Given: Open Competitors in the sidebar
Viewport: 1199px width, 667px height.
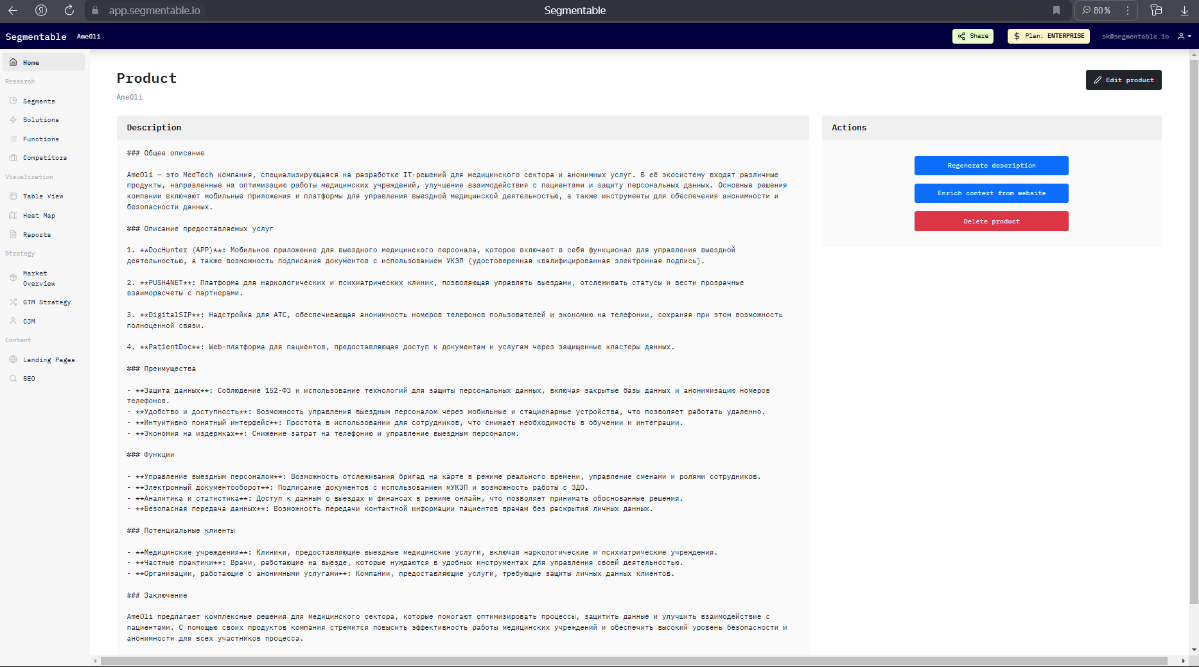Looking at the screenshot, I should [44, 158].
